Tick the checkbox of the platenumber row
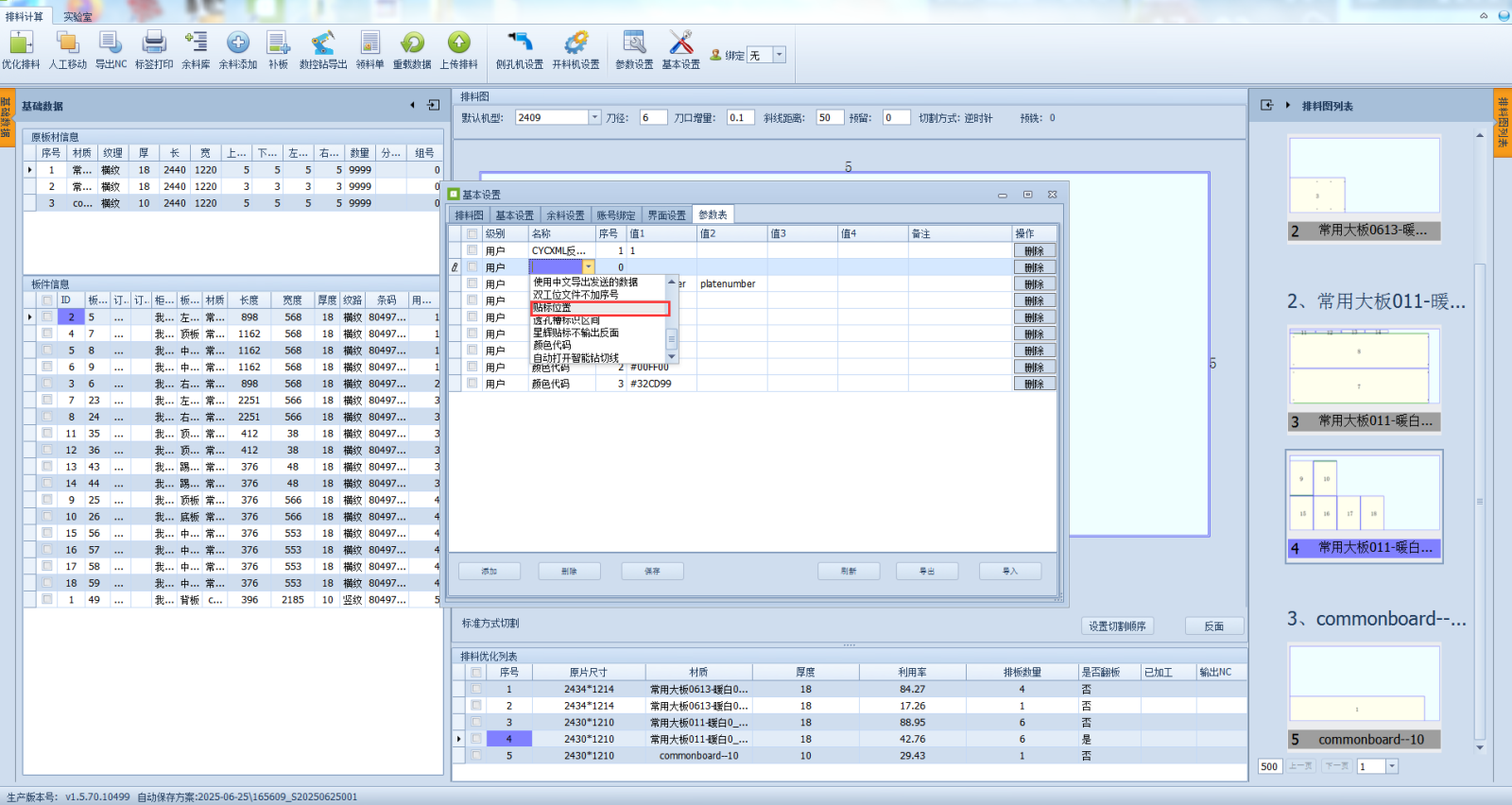Viewport: 1512px width, 805px height. [x=472, y=283]
